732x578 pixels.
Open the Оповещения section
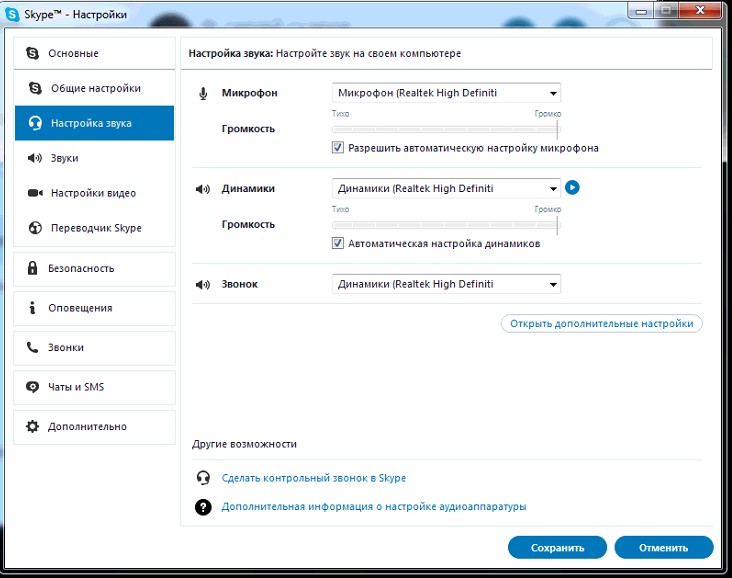(x=94, y=308)
